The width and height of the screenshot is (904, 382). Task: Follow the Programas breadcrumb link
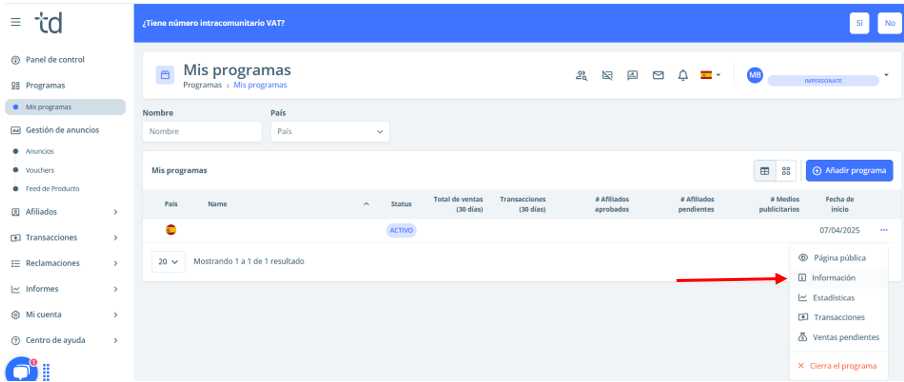[202, 85]
